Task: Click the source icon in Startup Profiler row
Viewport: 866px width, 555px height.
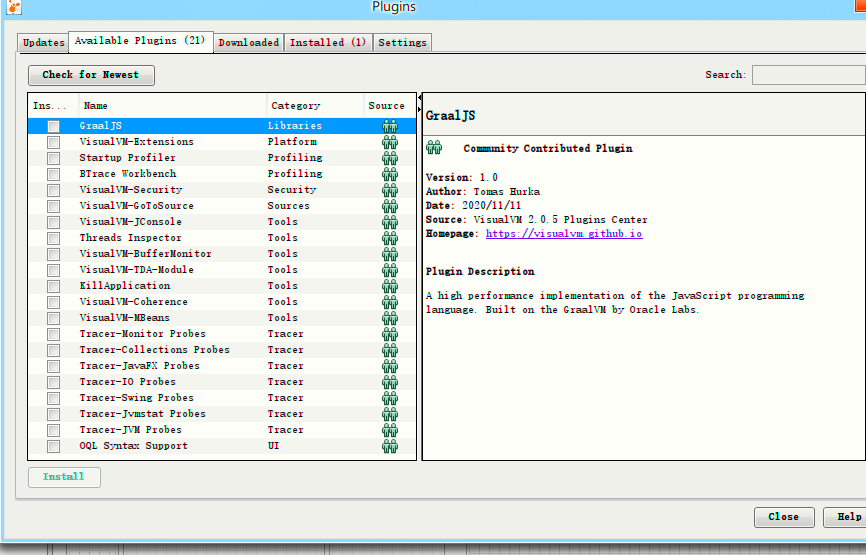Action: (x=390, y=158)
